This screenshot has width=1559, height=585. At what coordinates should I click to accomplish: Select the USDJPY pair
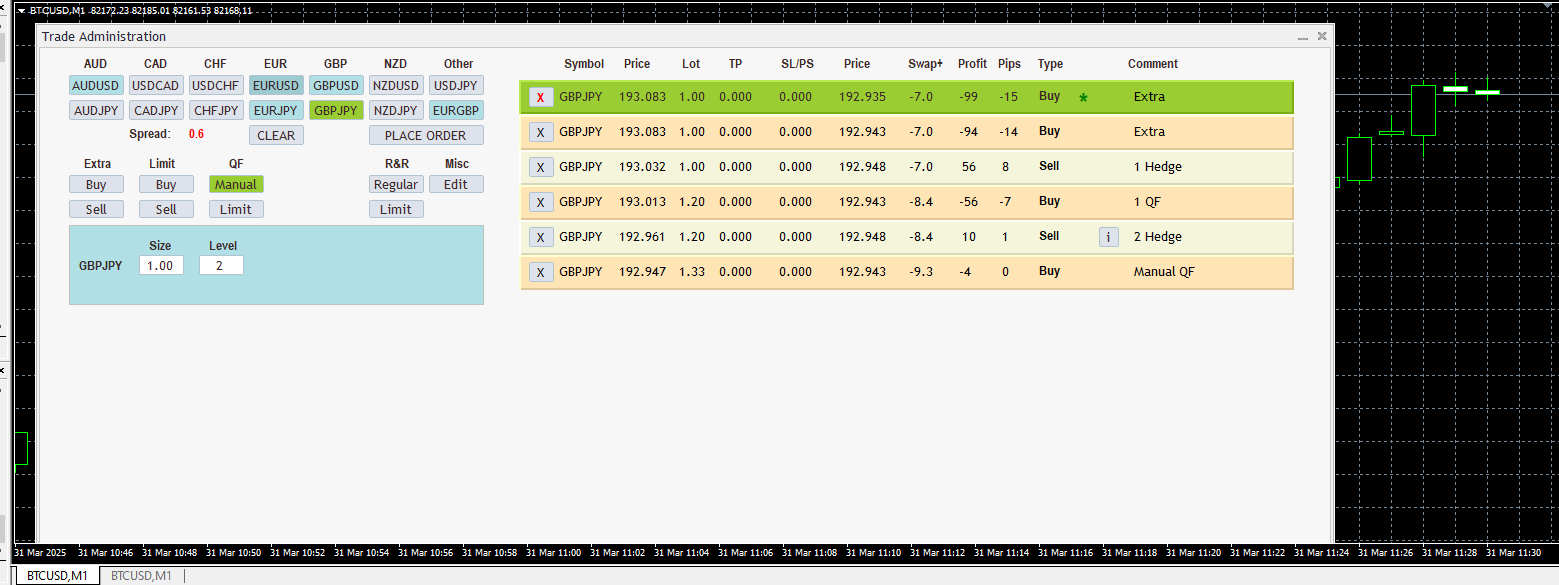456,85
